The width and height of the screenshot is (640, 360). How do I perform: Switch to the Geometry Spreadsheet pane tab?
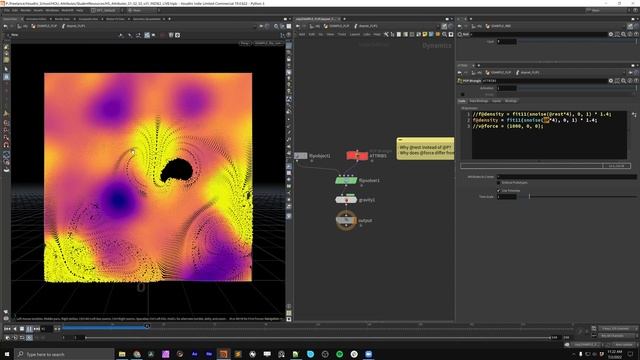tap(147, 19)
